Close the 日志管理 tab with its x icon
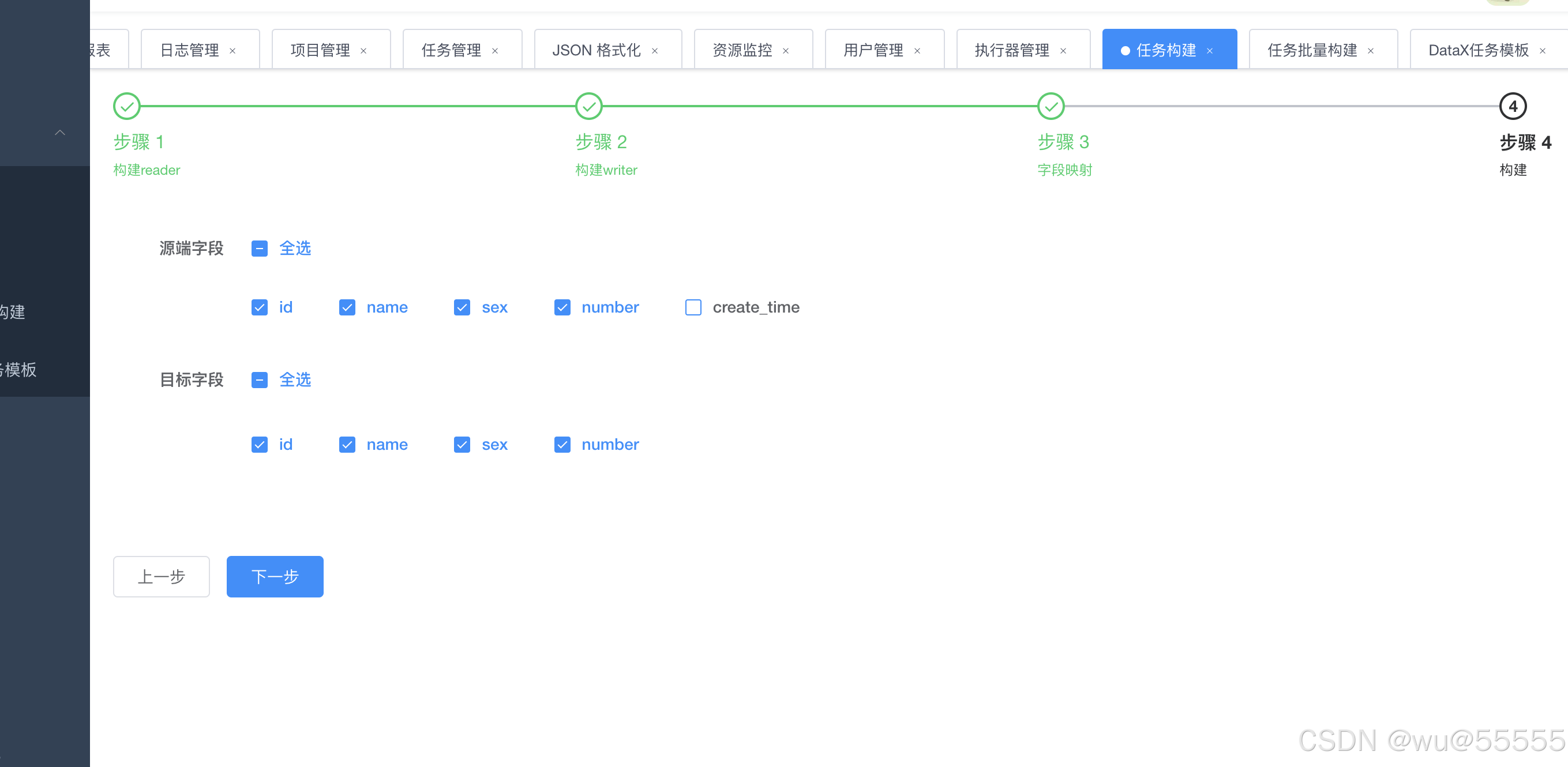This screenshot has width=1568, height=767. coord(232,51)
